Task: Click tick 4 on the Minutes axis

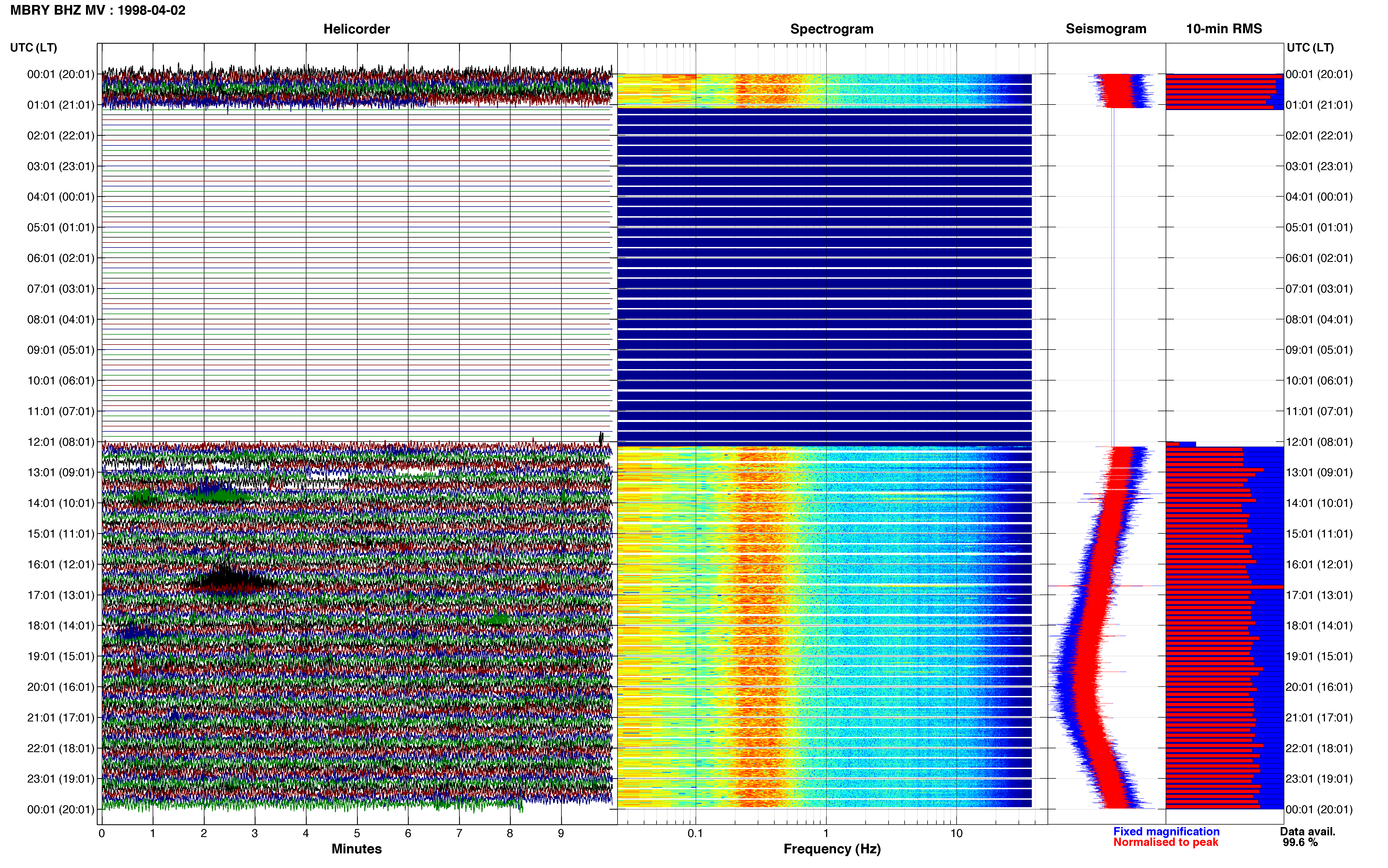Action: (306, 833)
